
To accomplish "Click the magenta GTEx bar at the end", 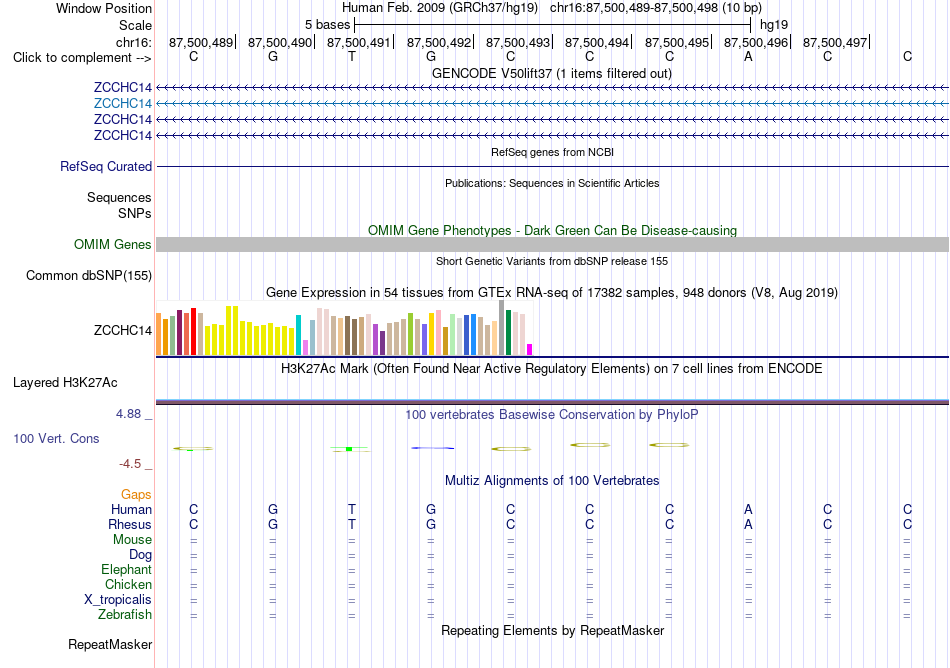I will 530,349.
